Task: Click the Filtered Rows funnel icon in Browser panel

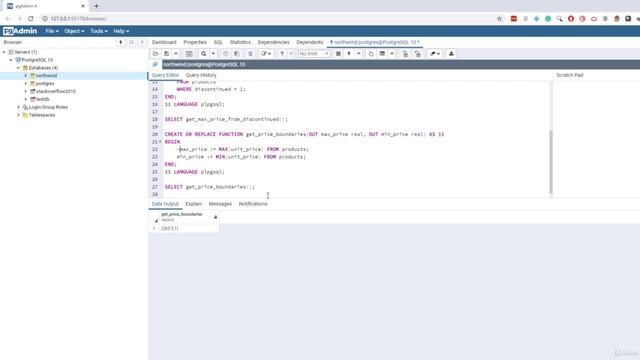Action: (142, 42)
